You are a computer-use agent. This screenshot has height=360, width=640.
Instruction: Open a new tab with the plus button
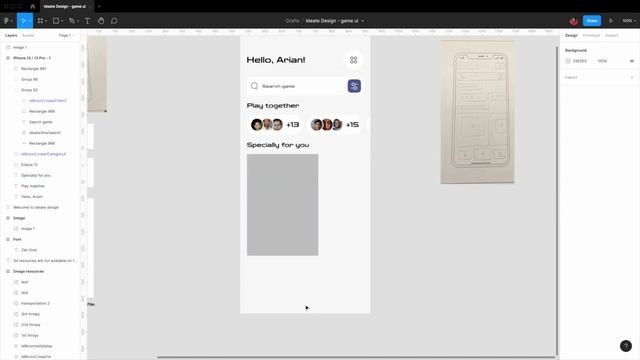(99, 7)
